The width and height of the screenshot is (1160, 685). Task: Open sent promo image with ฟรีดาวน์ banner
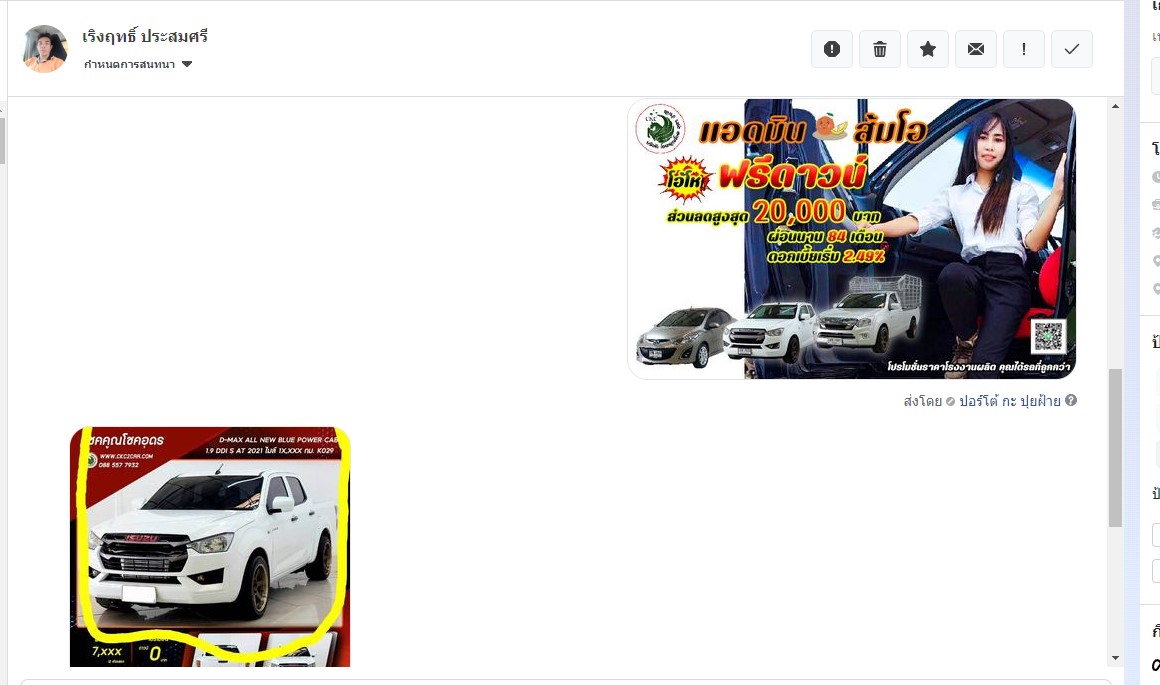click(x=852, y=239)
